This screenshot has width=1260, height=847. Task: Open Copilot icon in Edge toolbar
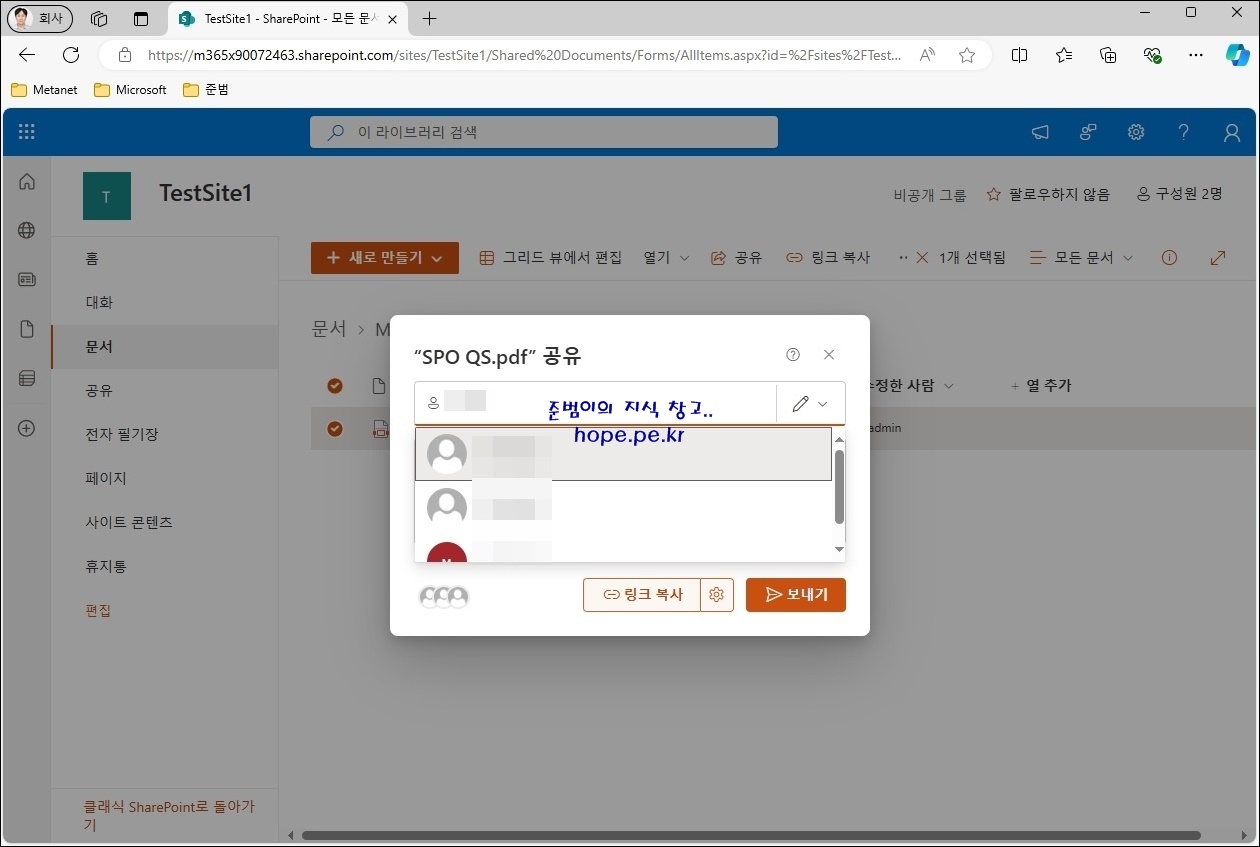tap(1238, 55)
